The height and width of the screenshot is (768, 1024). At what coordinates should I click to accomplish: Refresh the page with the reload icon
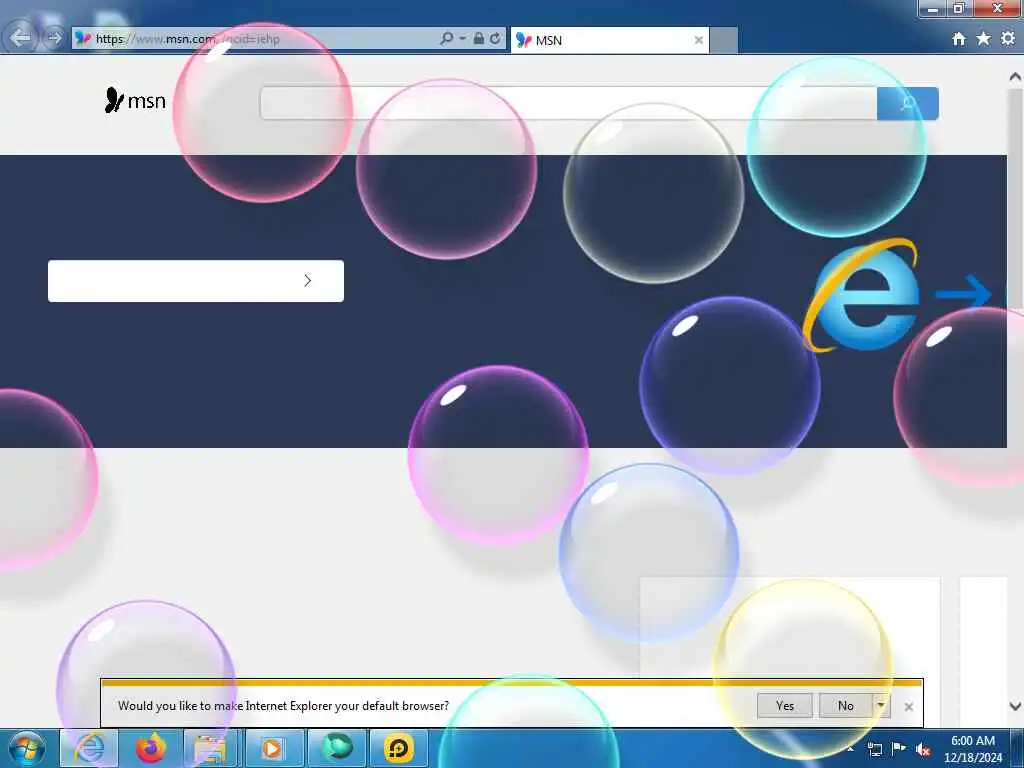click(x=496, y=39)
